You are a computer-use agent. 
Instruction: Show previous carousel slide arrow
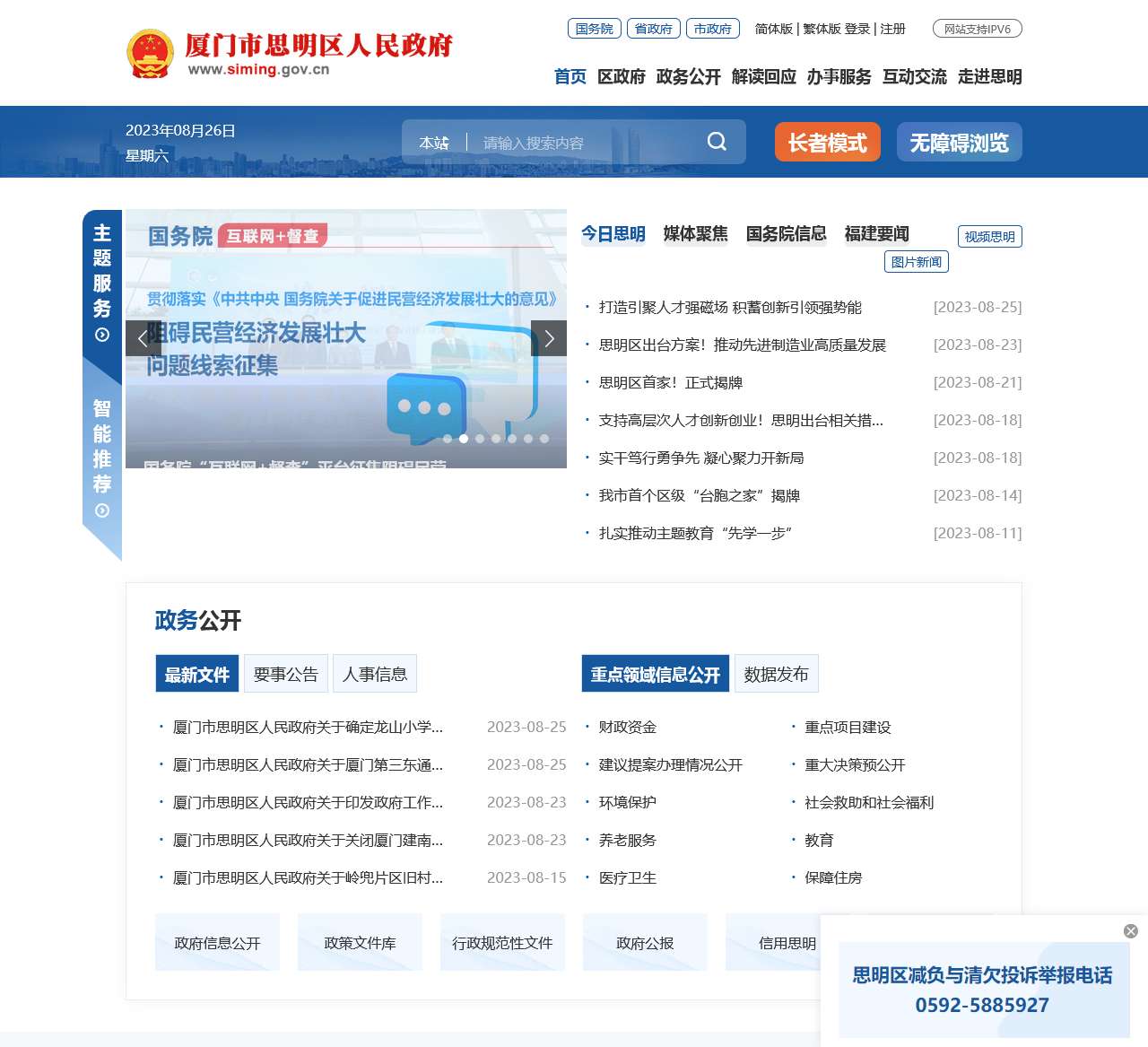143,338
